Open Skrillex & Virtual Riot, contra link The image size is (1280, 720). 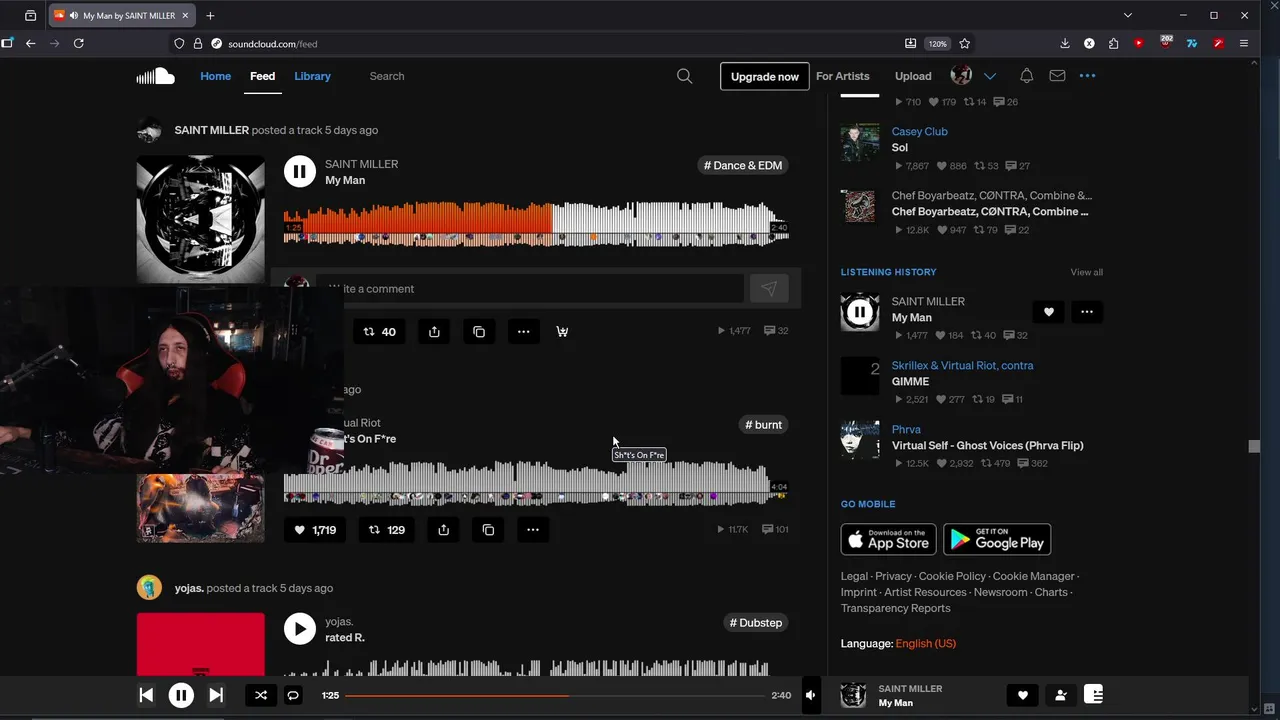[x=962, y=366]
